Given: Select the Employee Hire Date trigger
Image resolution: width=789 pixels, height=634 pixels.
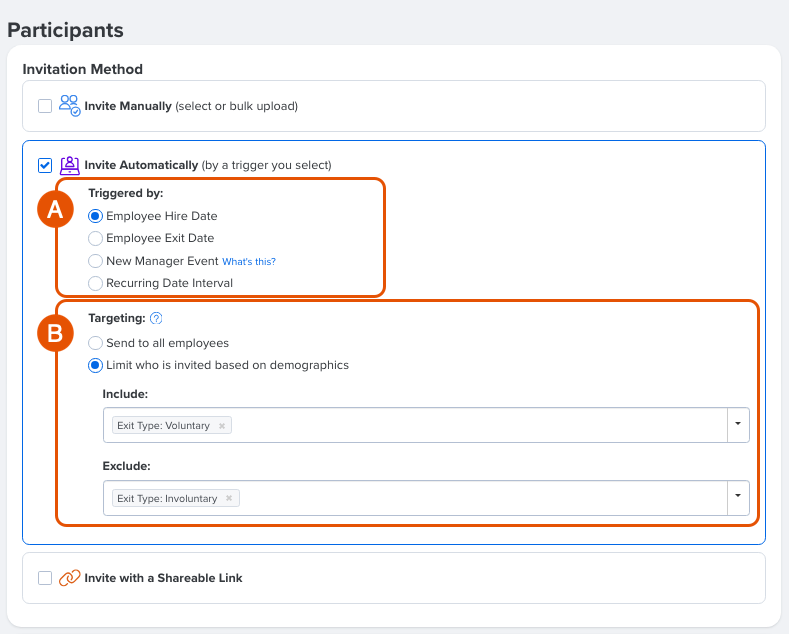Looking at the screenshot, I should [x=96, y=216].
